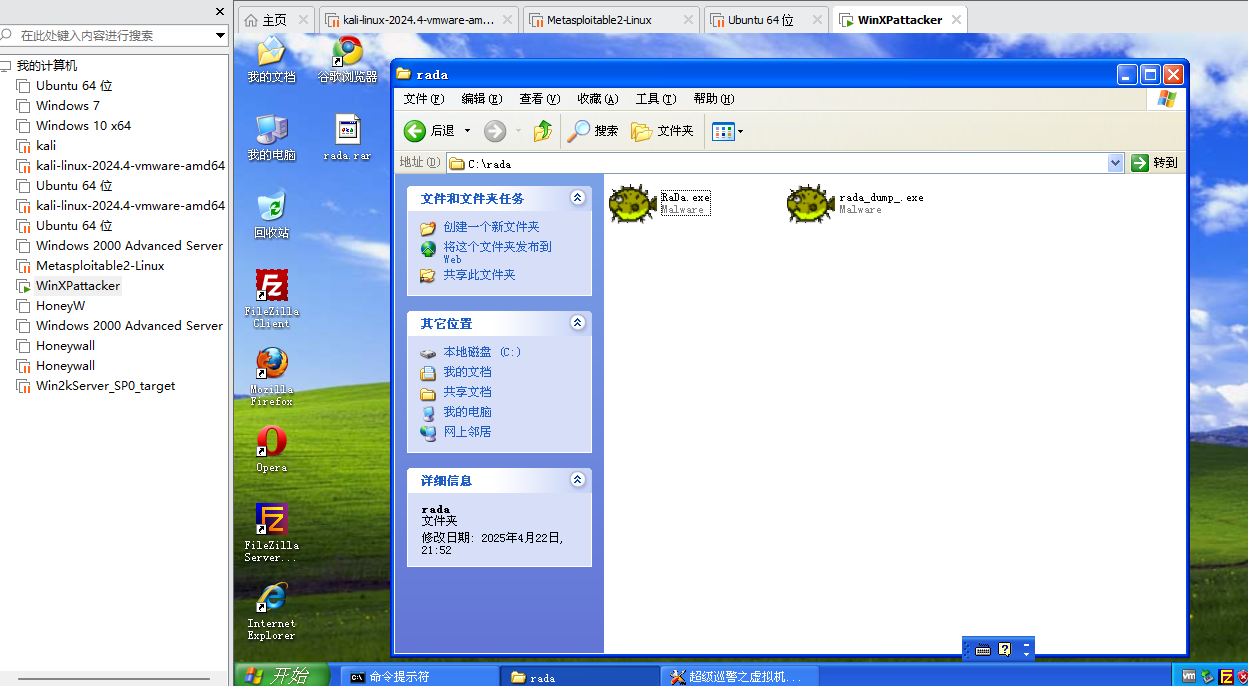The width and height of the screenshot is (1248, 686).
Task: Open the 查看(V) menu
Action: point(539,99)
